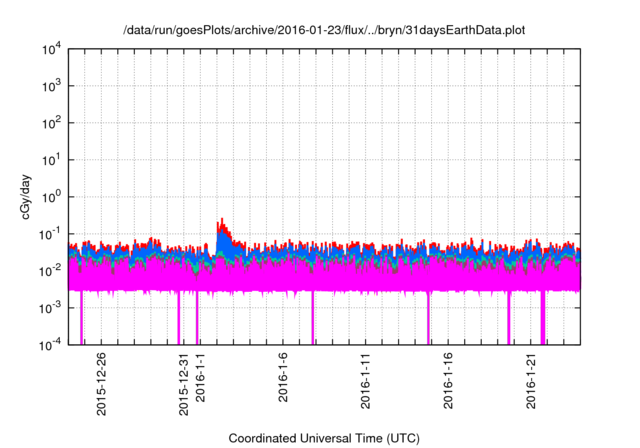This screenshot has width=640, height=448.
Task: Click the plot title file path
Action: 324,30
